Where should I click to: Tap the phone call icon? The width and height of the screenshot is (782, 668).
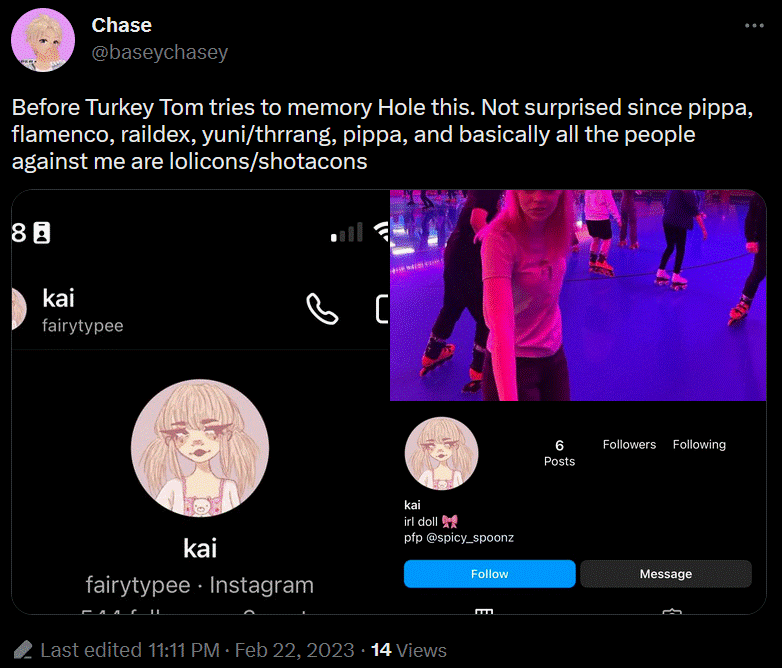[x=322, y=309]
